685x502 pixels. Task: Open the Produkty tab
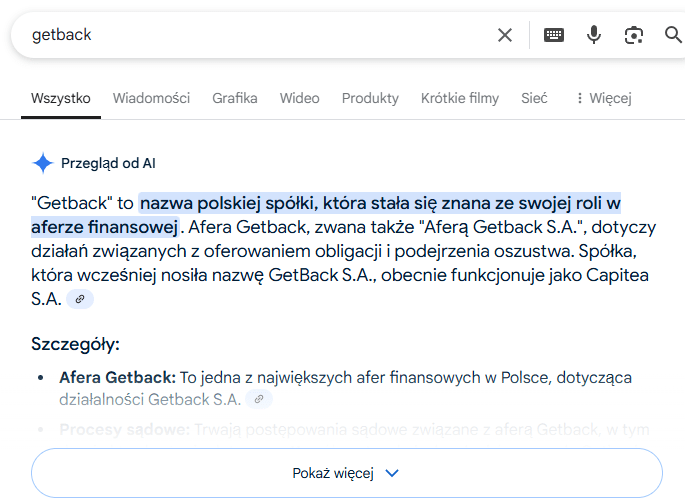[x=370, y=99]
